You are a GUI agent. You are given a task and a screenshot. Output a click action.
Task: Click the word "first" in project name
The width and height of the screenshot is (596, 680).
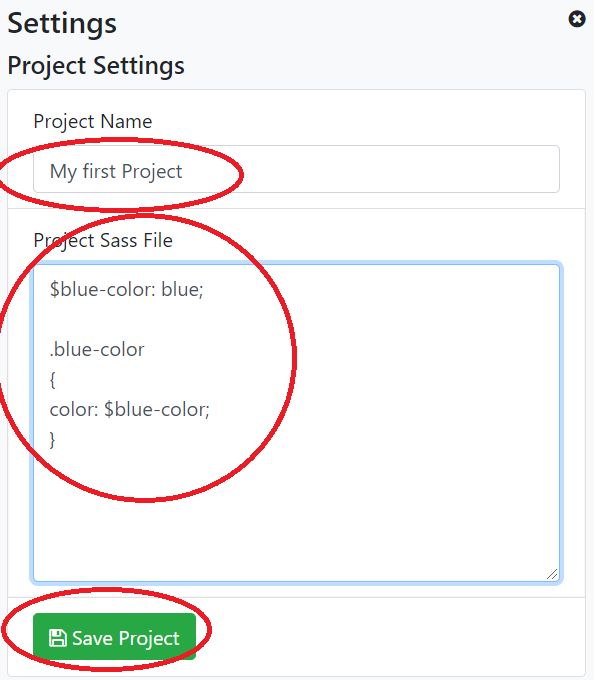tap(99, 170)
